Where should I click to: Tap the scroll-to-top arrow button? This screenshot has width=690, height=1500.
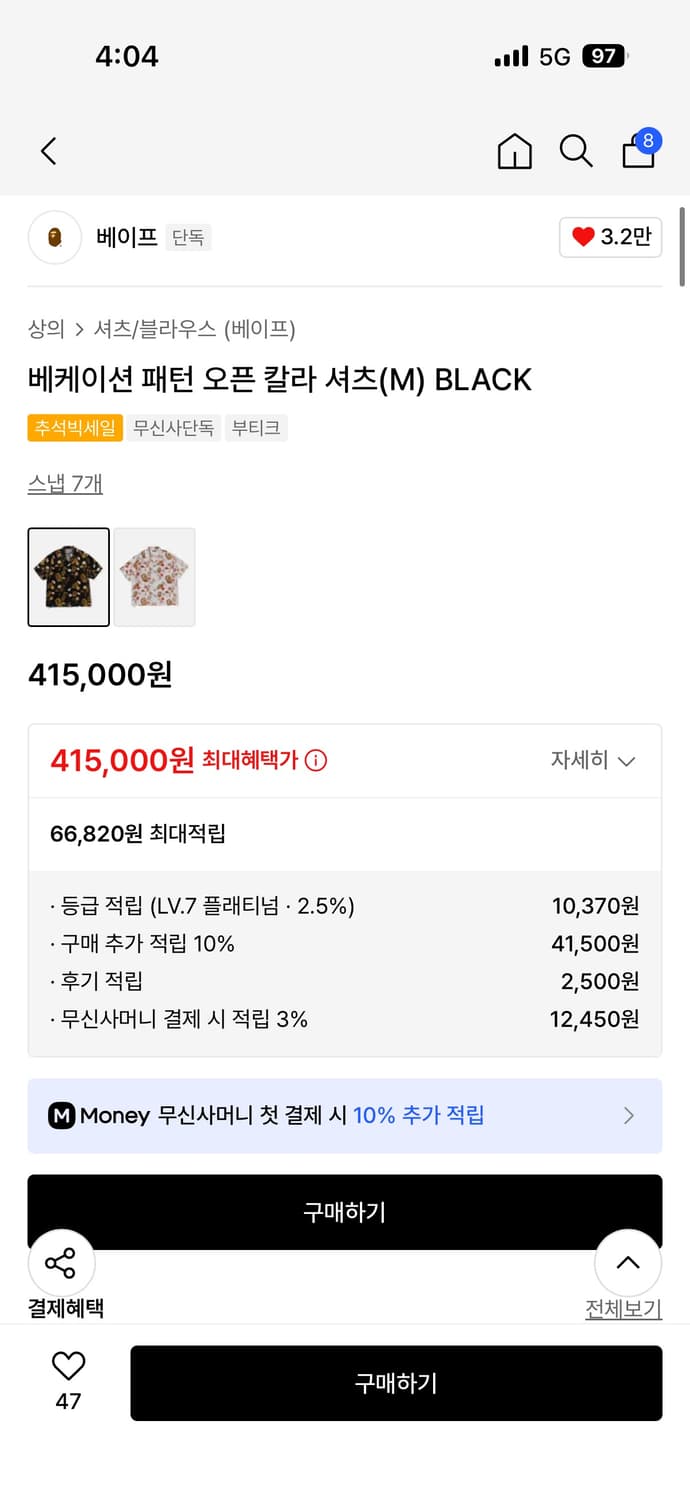click(x=628, y=1263)
